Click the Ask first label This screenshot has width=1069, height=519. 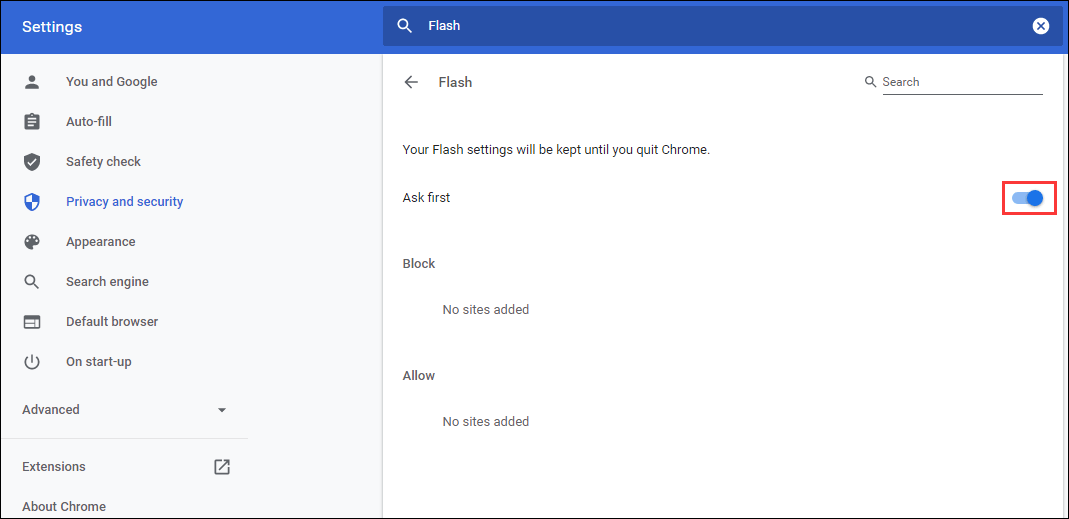(x=427, y=198)
